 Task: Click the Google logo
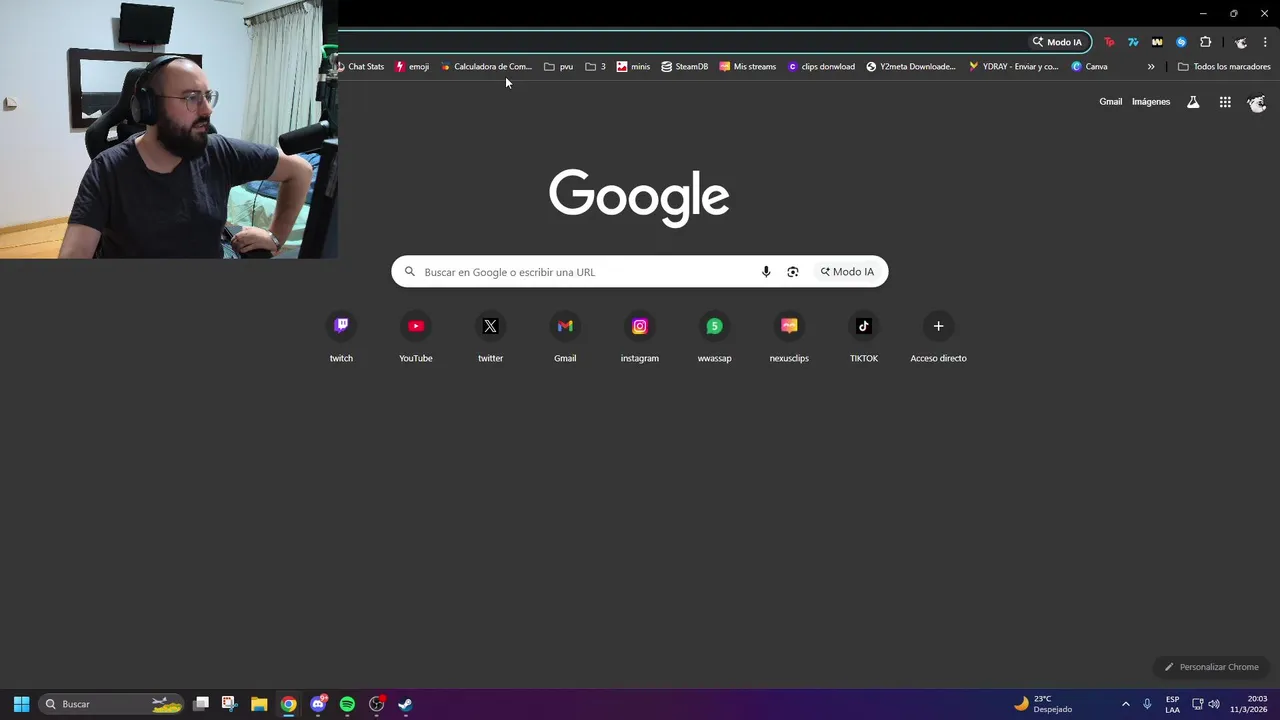639,198
